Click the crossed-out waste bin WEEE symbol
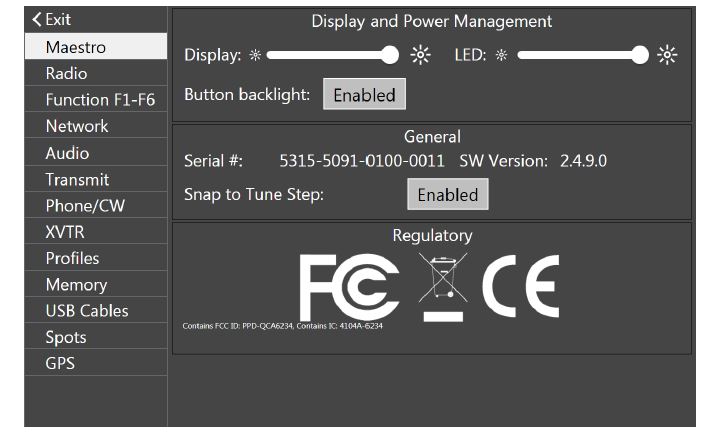 click(443, 287)
